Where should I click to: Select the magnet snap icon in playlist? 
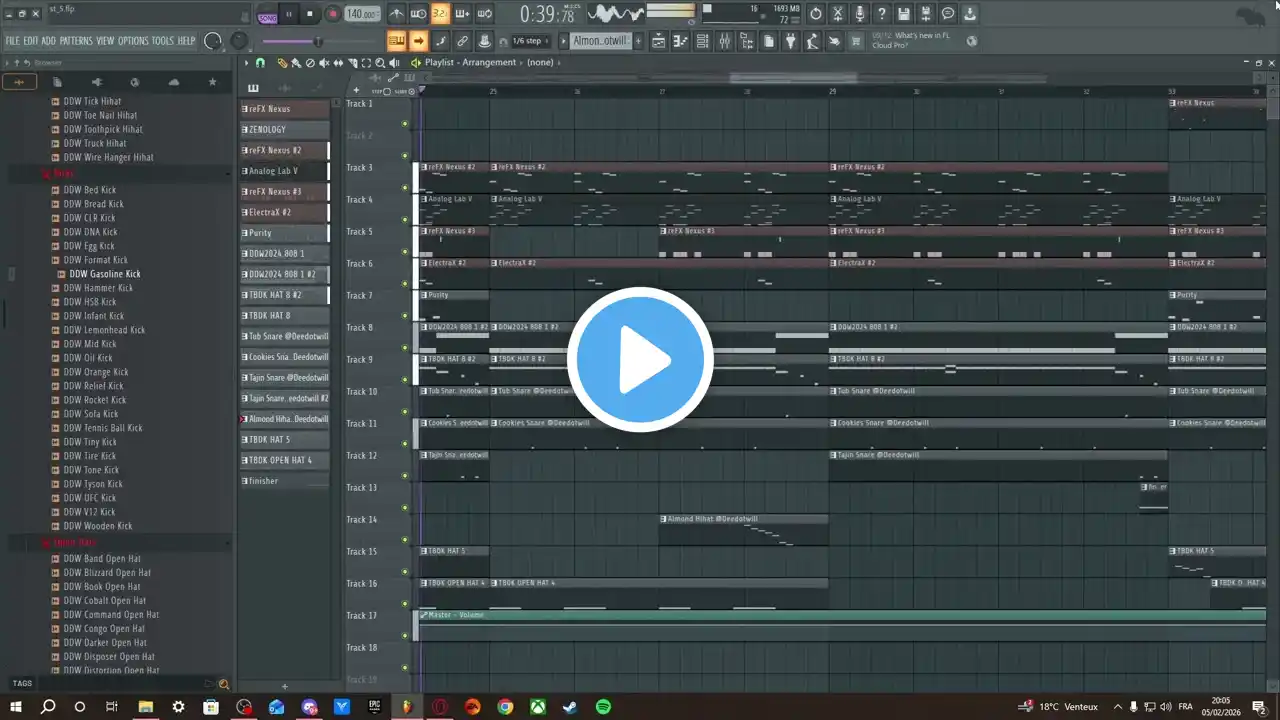[260, 63]
